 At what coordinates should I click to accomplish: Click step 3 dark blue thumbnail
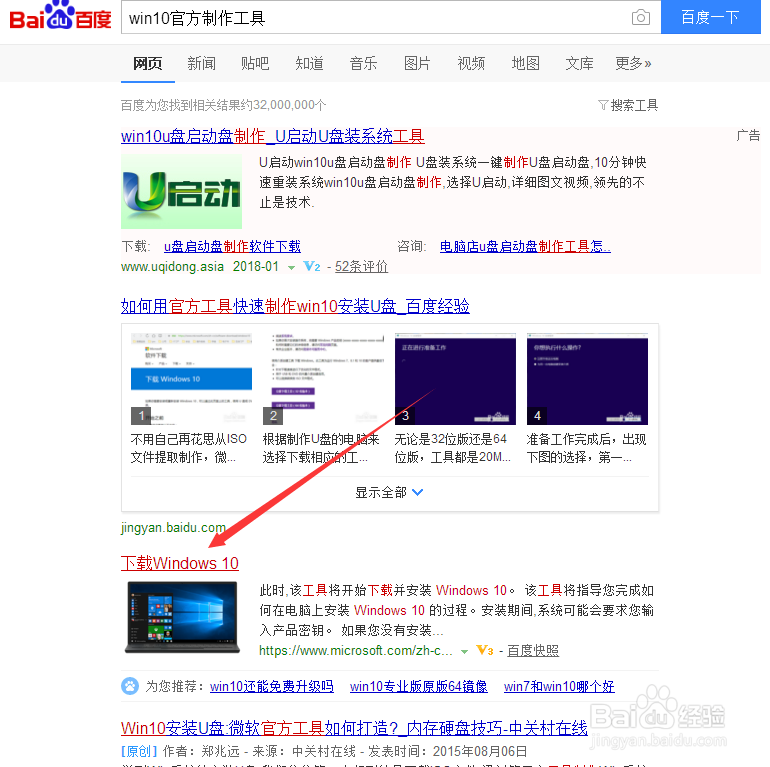tap(455, 379)
